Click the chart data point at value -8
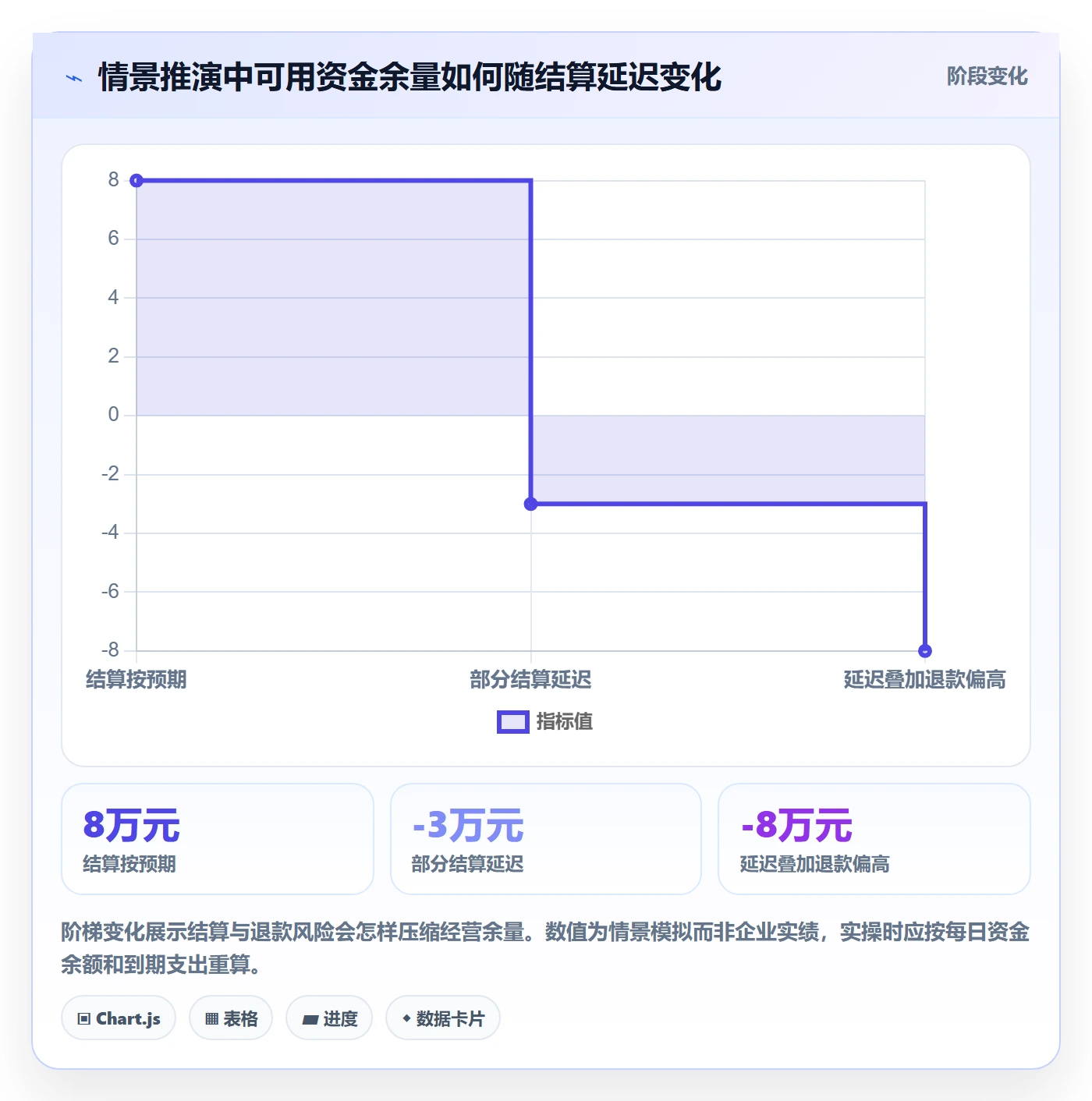1092x1101 pixels. [x=925, y=650]
